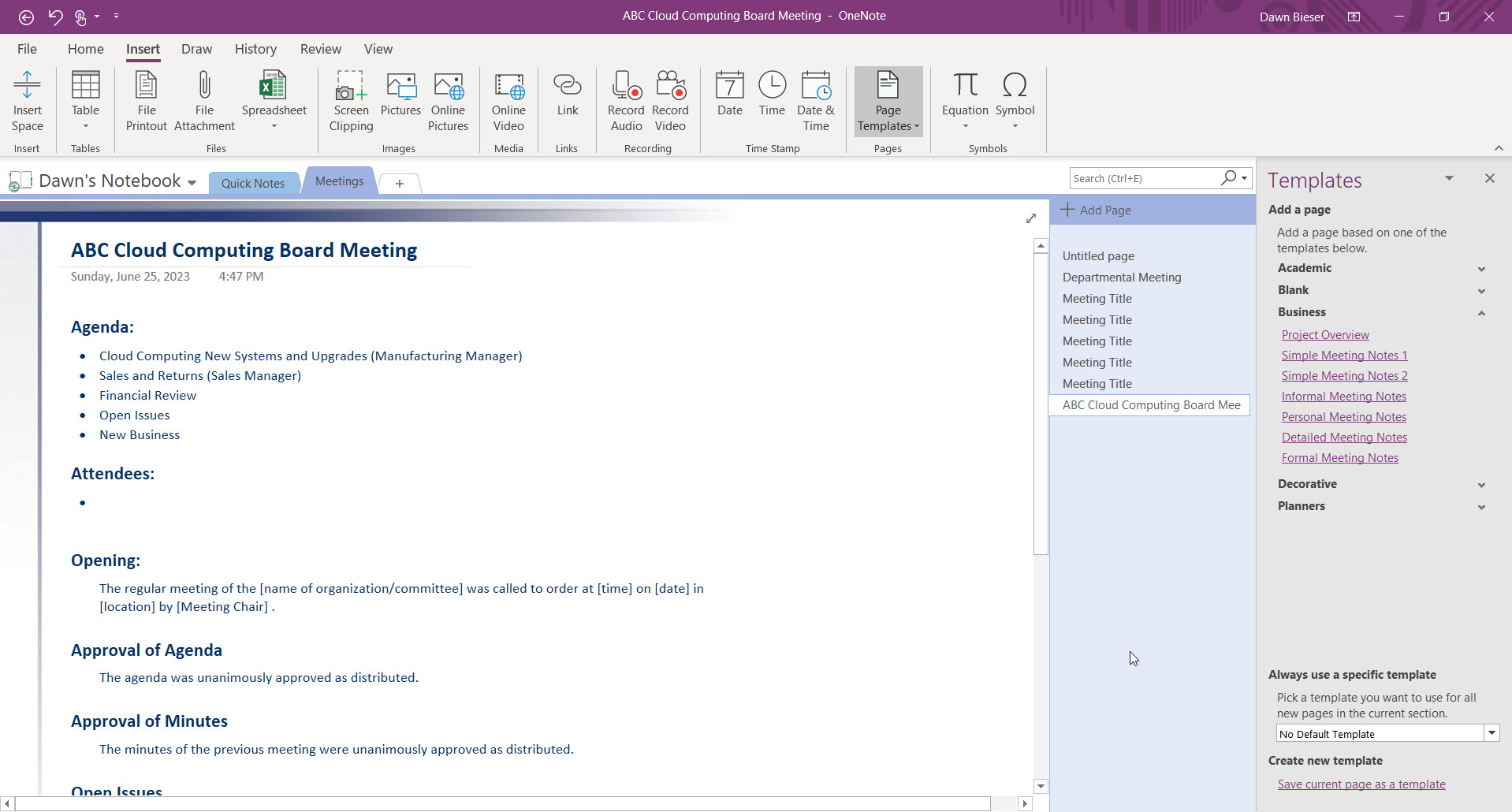Open the Symbol gallery

[x=1015, y=102]
